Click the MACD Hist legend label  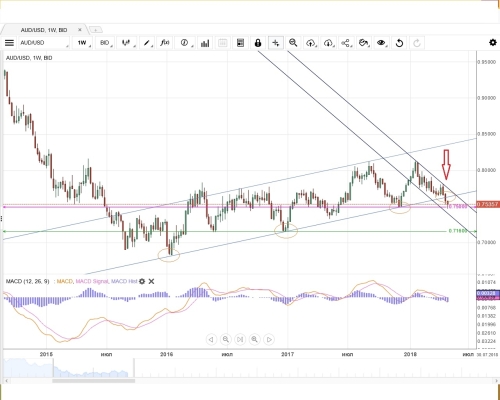(x=124, y=281)
